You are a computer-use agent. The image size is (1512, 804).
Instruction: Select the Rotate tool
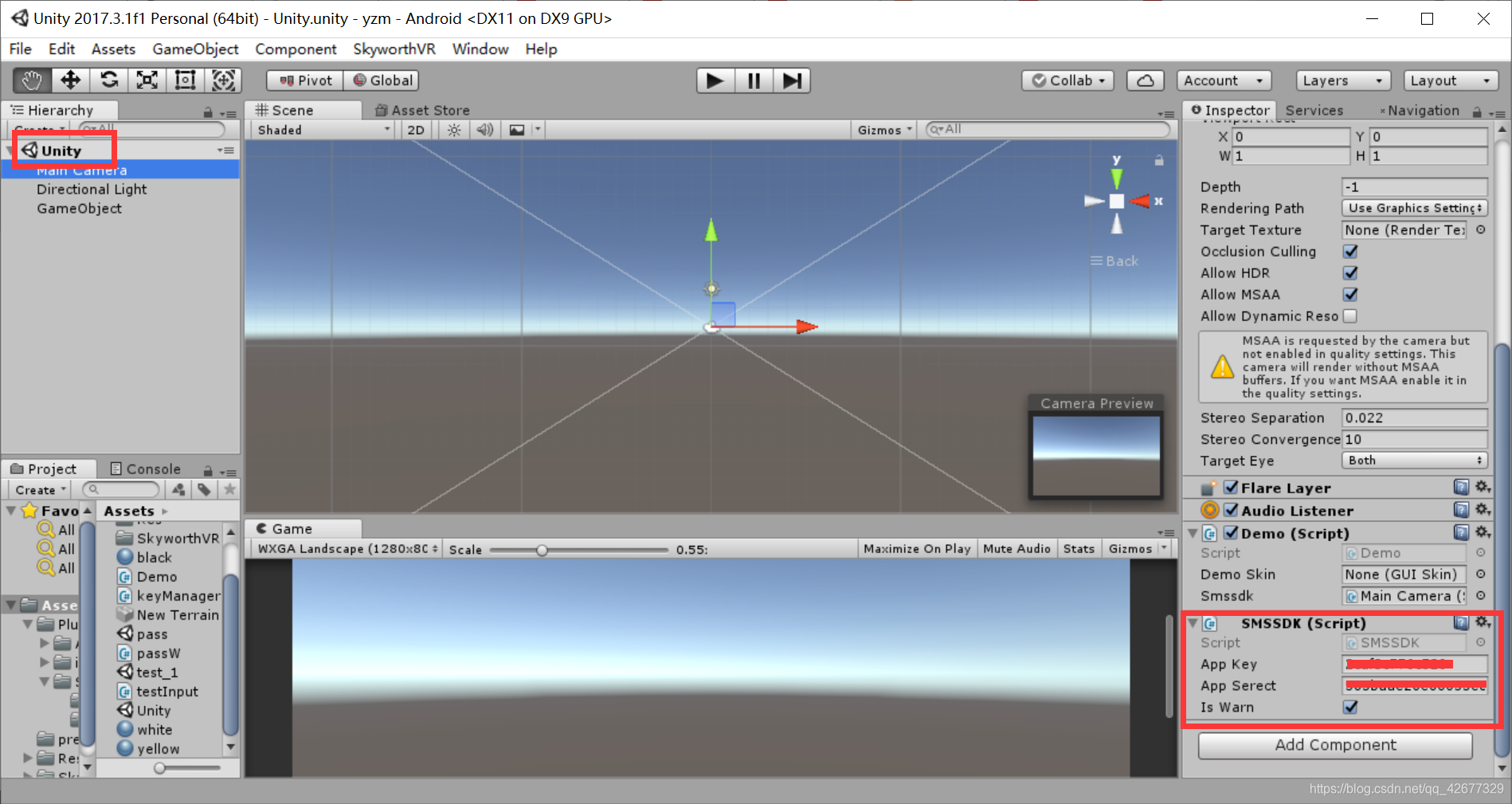(x=108, y=80)
